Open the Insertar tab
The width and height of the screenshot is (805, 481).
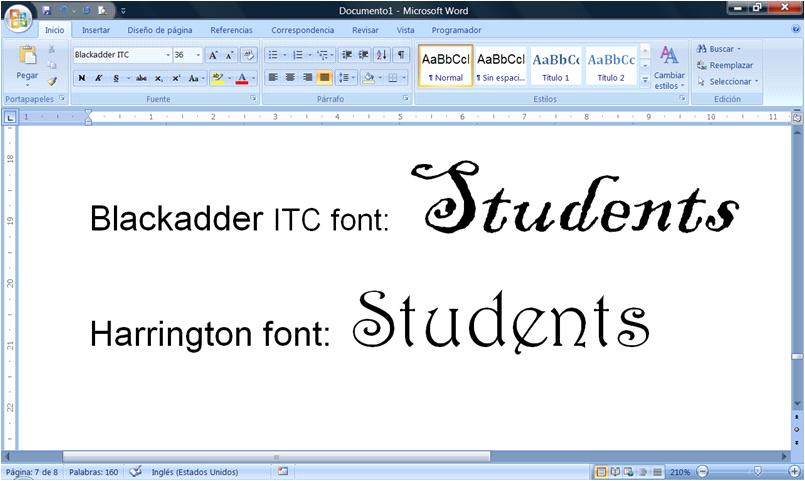(x=96, y=30)
